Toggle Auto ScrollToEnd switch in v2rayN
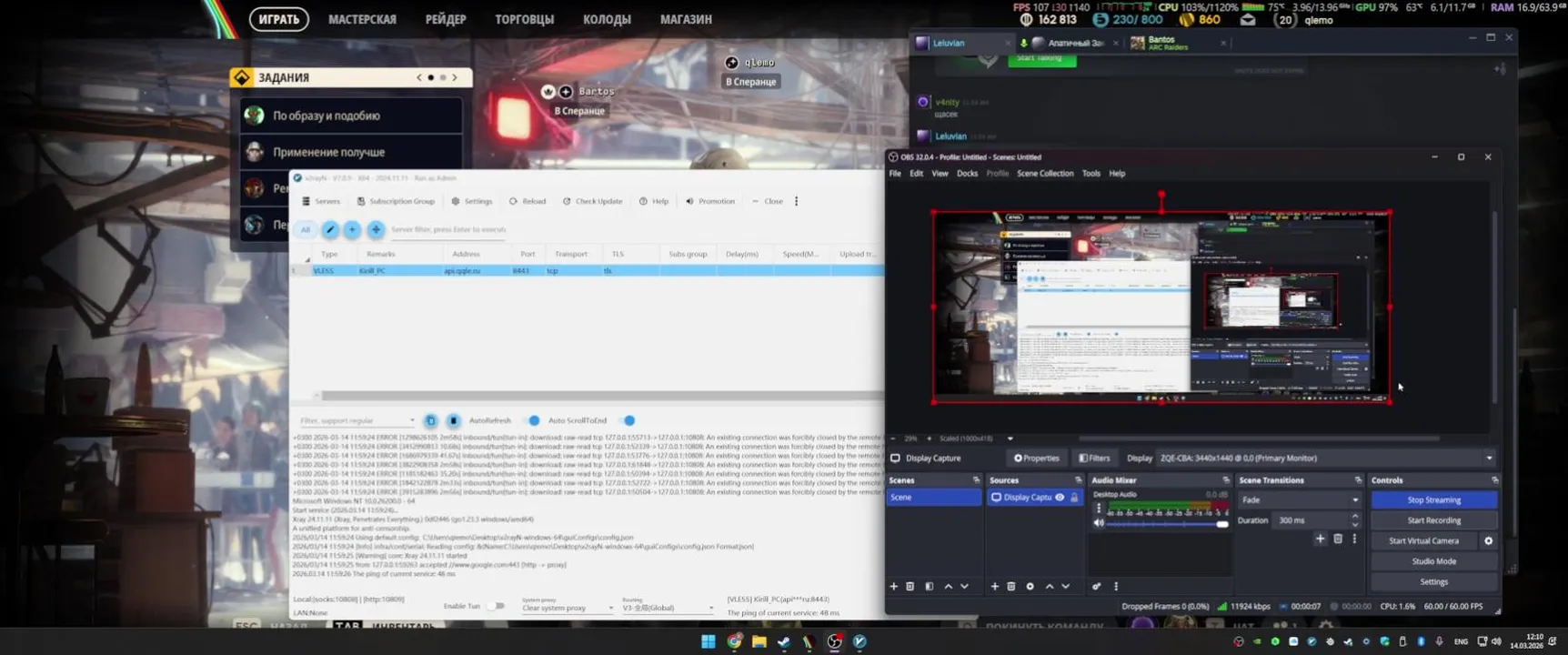This screenshot has width=1568, height=655. [626, 420]
